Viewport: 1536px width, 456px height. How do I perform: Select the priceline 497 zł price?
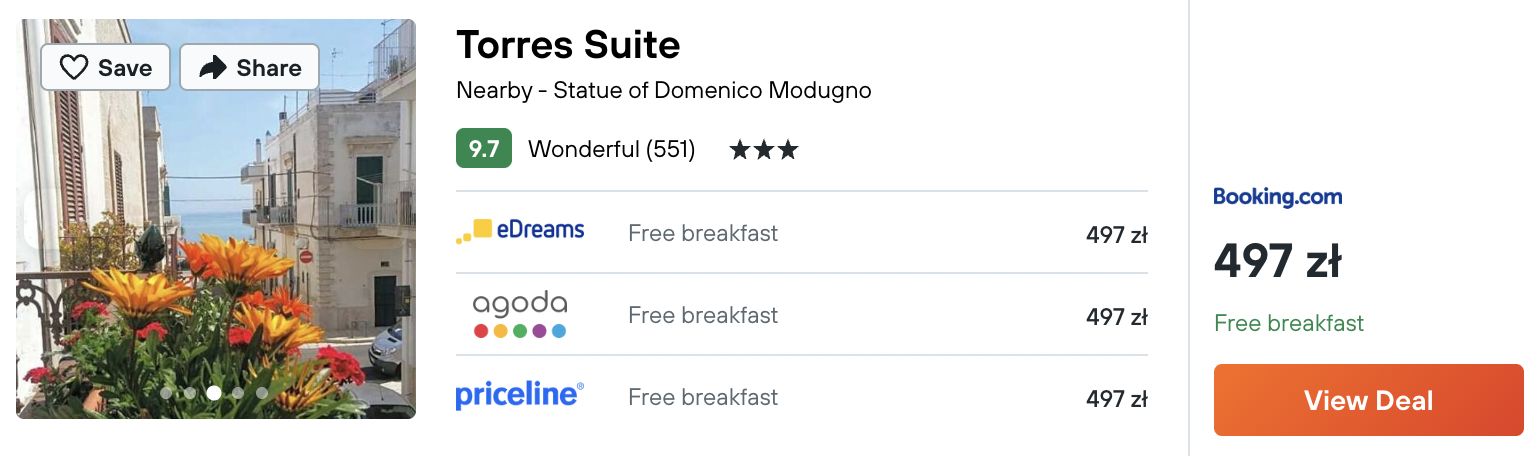click(1117, 399)
